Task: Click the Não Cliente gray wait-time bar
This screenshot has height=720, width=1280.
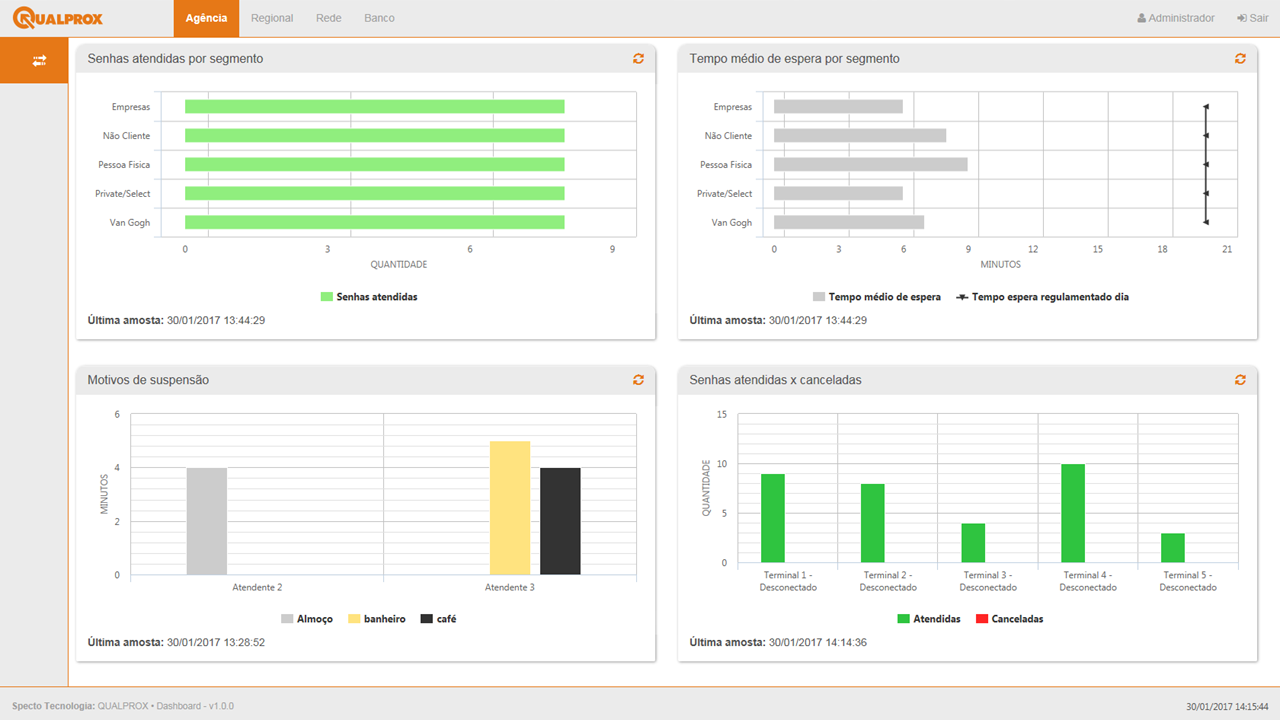Action: pyautogui.click(x=860, y=136)
